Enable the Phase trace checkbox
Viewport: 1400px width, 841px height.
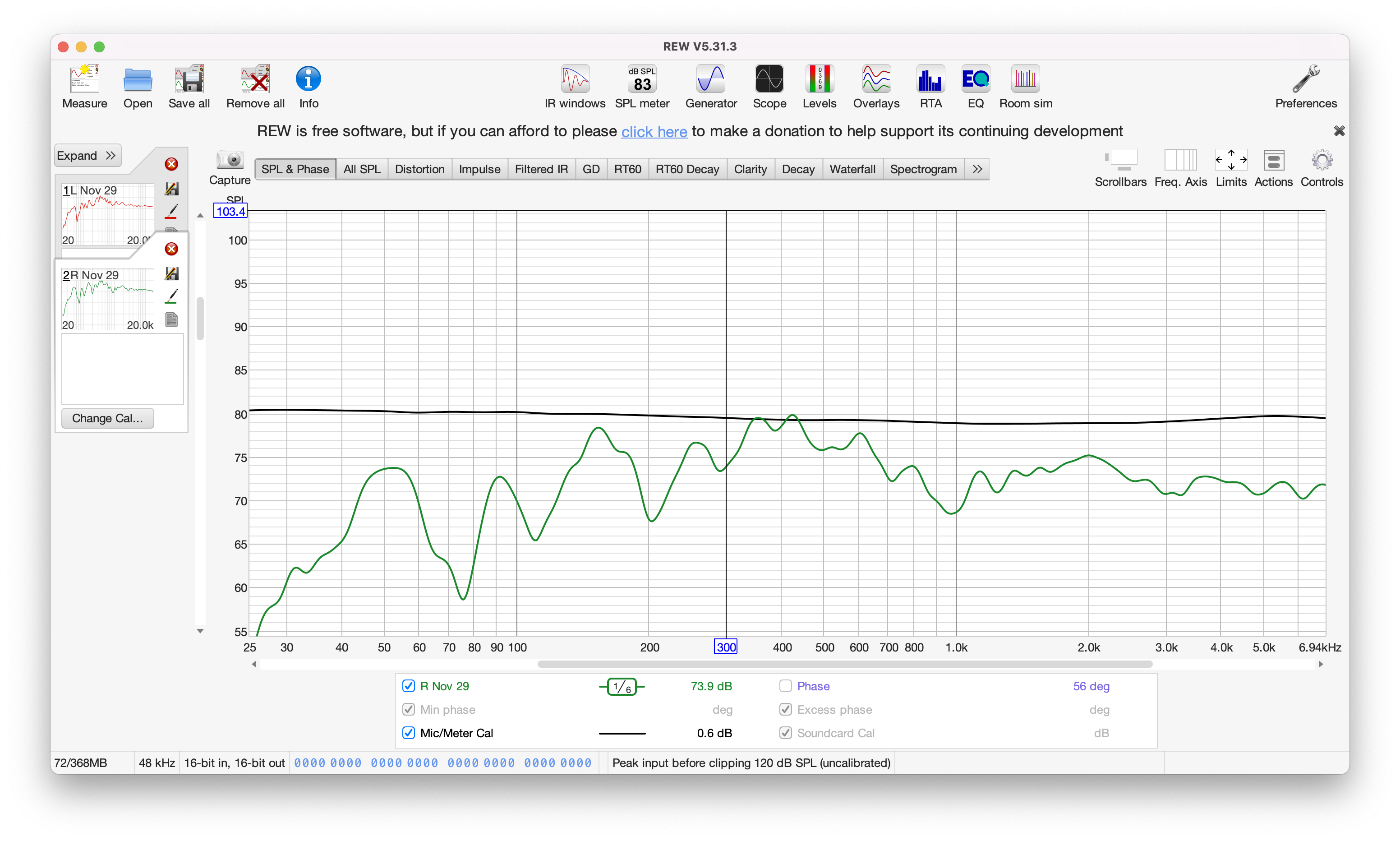pyautogui.click(x=786, y=686)
